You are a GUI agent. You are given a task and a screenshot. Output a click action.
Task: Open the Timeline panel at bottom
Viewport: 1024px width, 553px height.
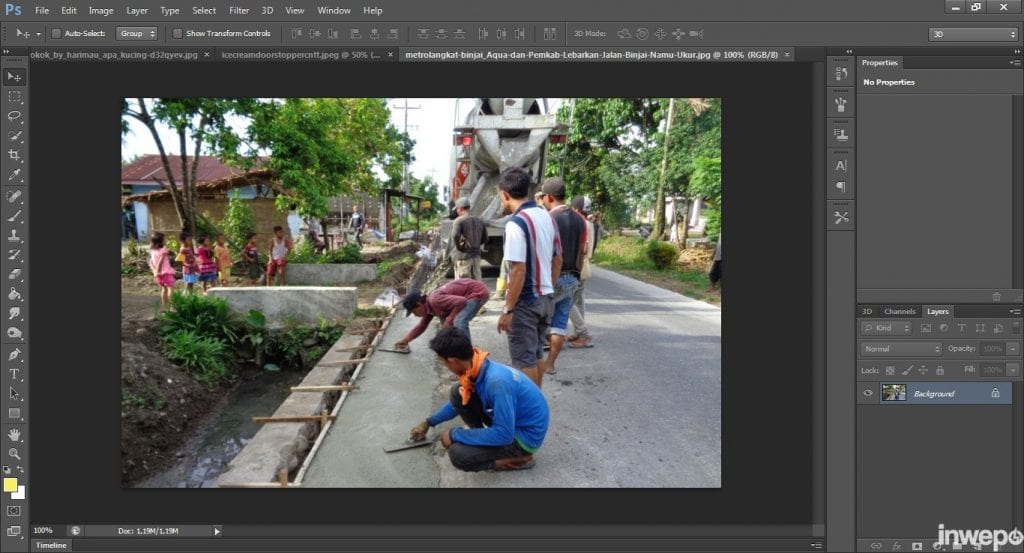point(50,545)
